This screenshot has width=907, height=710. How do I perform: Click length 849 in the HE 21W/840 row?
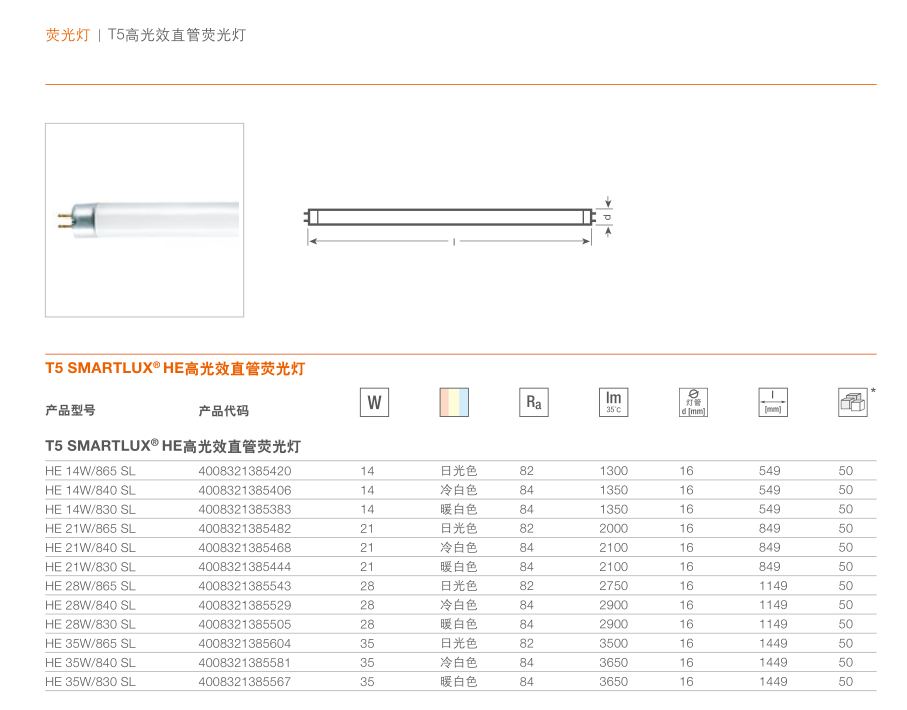[x=770, y=547]
